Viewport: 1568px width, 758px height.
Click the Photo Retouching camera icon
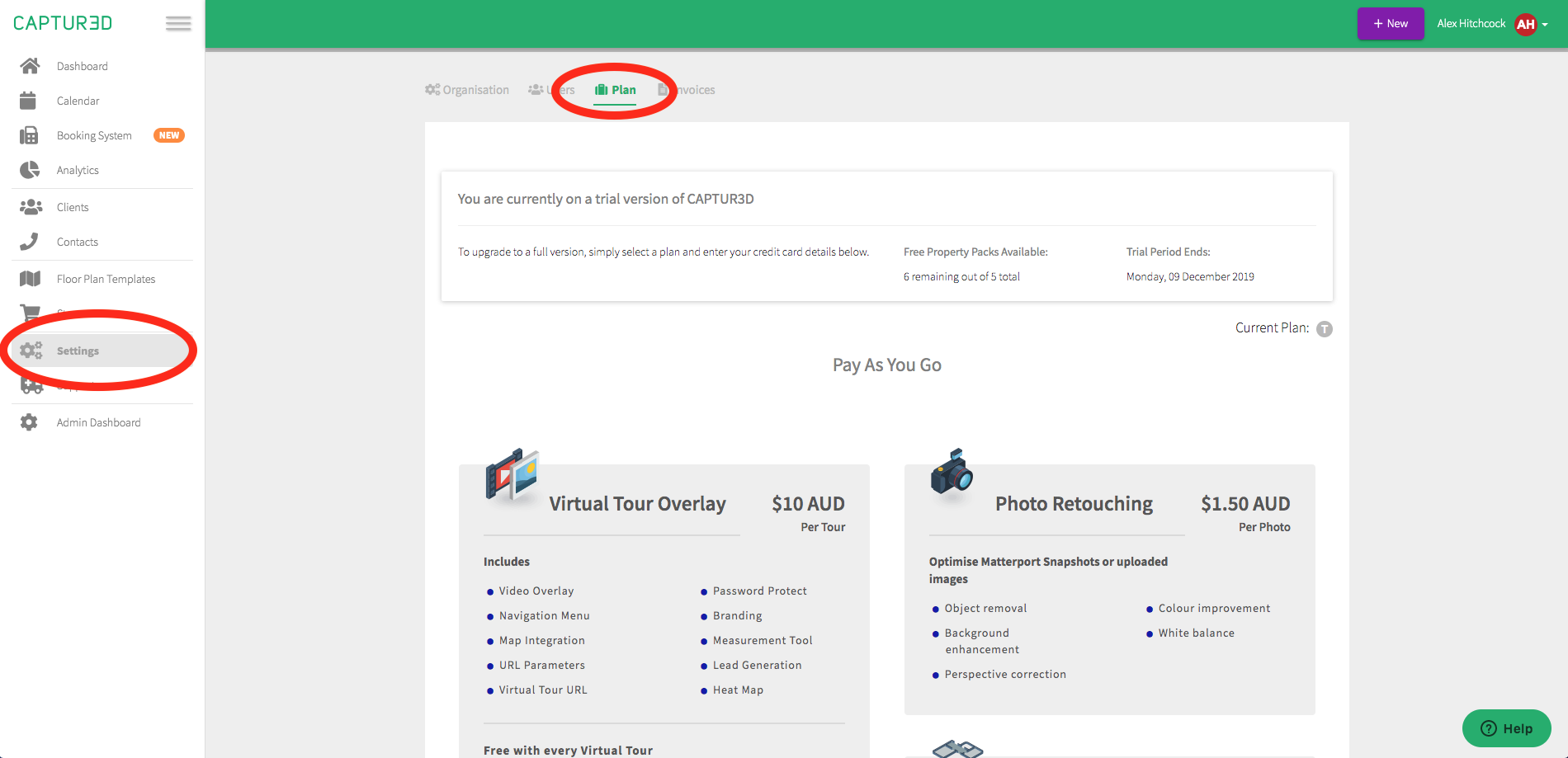(952, 472)
